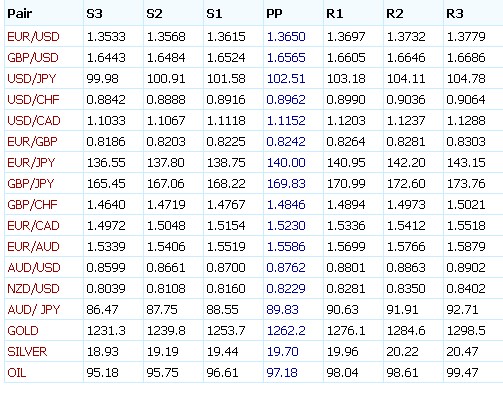Select the Pair column header
The width and height of the screenshot is (503, 393).
click(20, 14)
